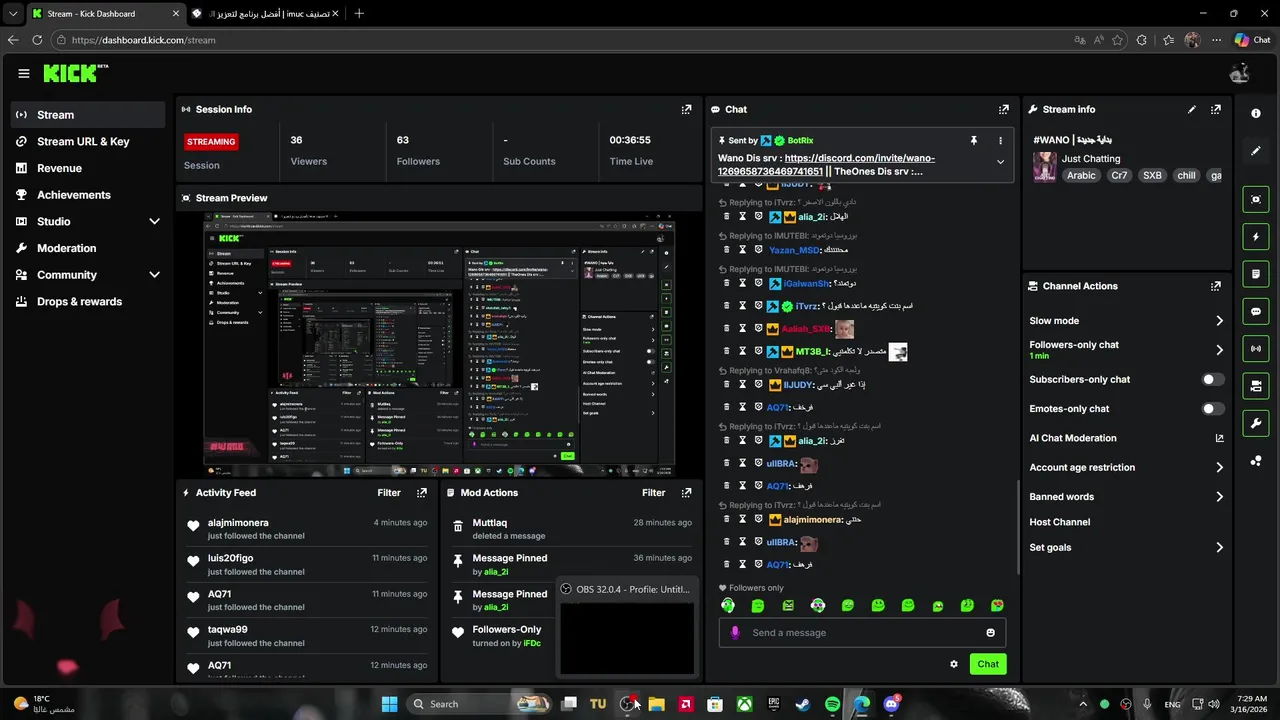Screen dimensions: 1280x720
Task: Click the three-dots icon under wrench
Action: [1256, 461]
